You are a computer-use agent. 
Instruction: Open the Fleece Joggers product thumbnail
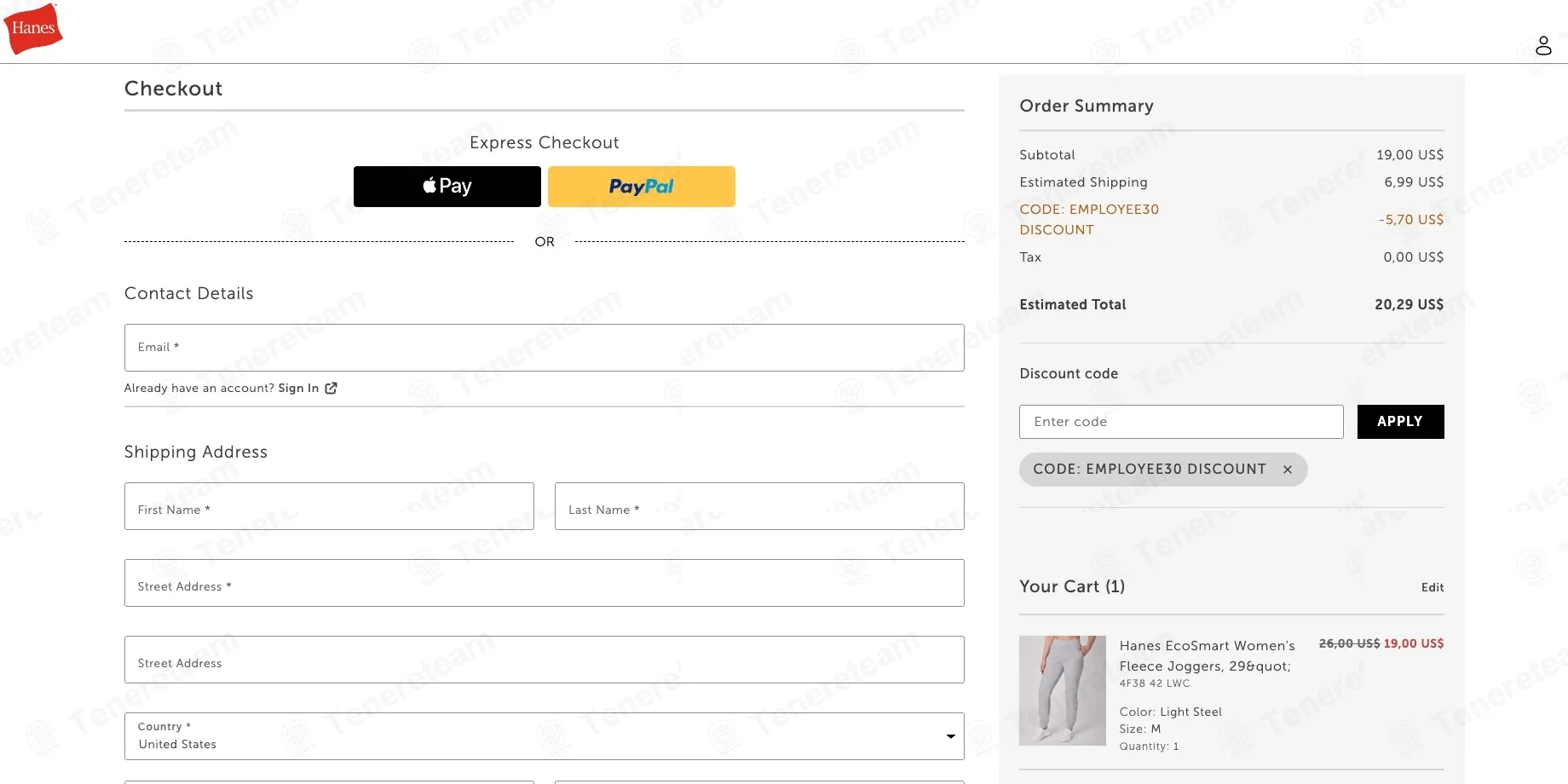(1063, 690)
